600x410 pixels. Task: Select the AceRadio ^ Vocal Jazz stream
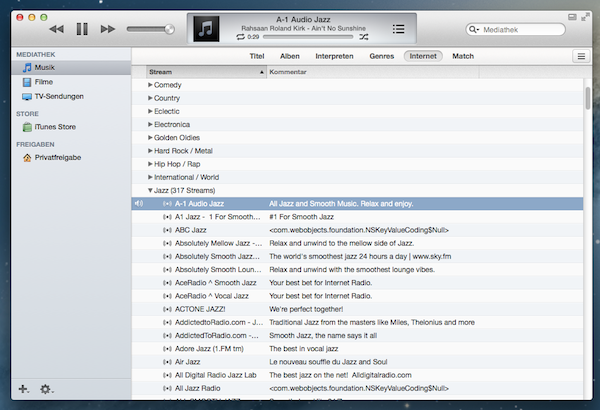[x=357, y=296]
